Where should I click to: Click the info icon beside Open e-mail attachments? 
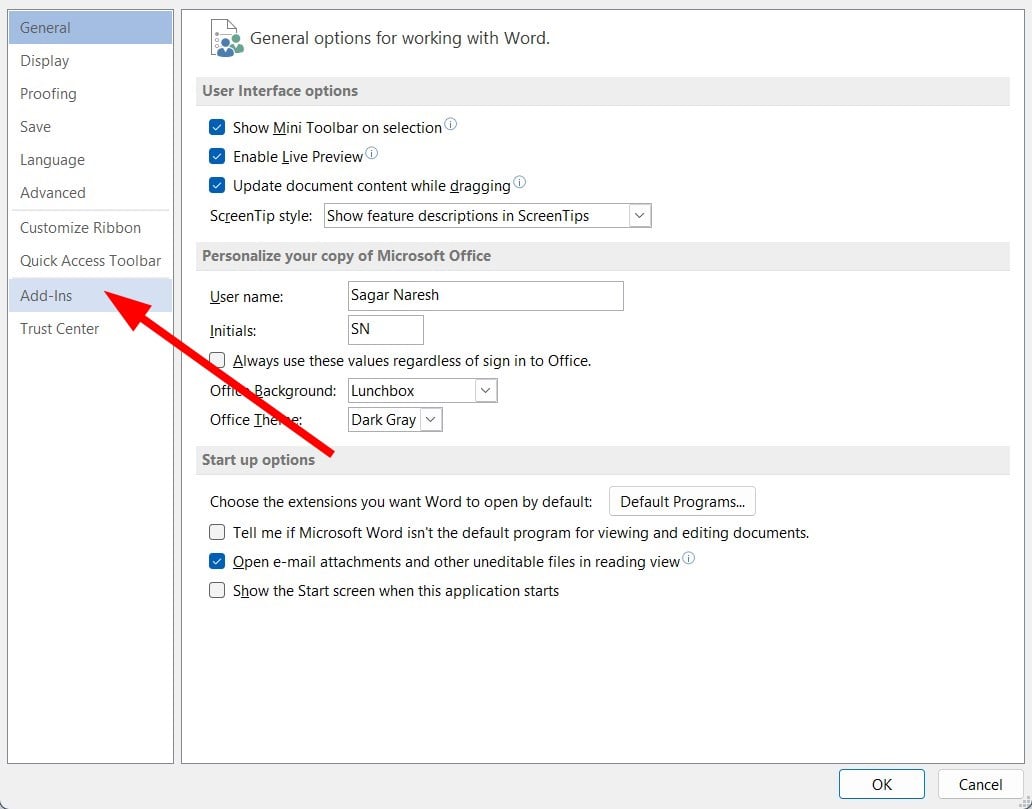[x=688, y=558]
